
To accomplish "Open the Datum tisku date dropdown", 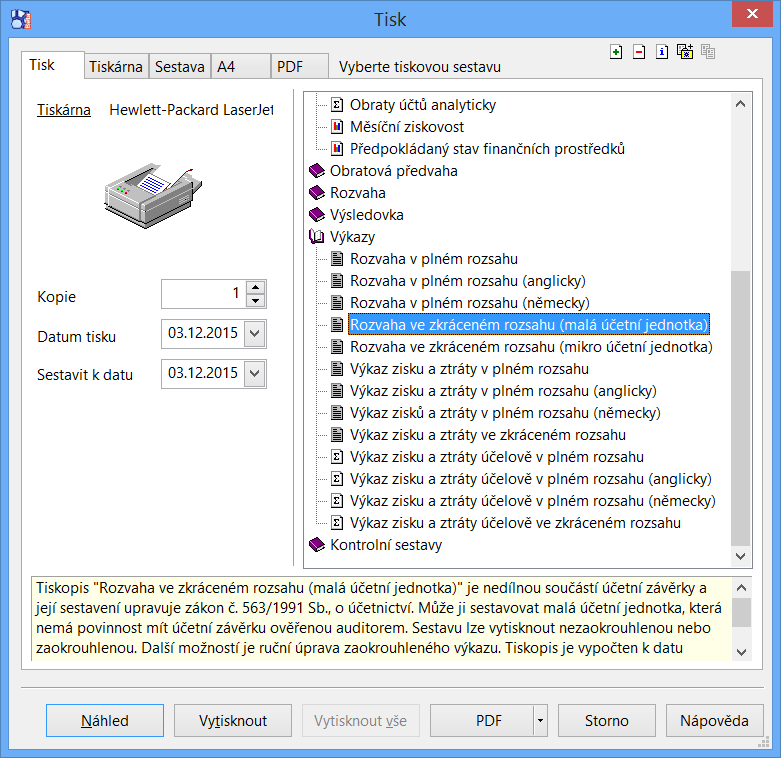I will [x=255, y=333].
